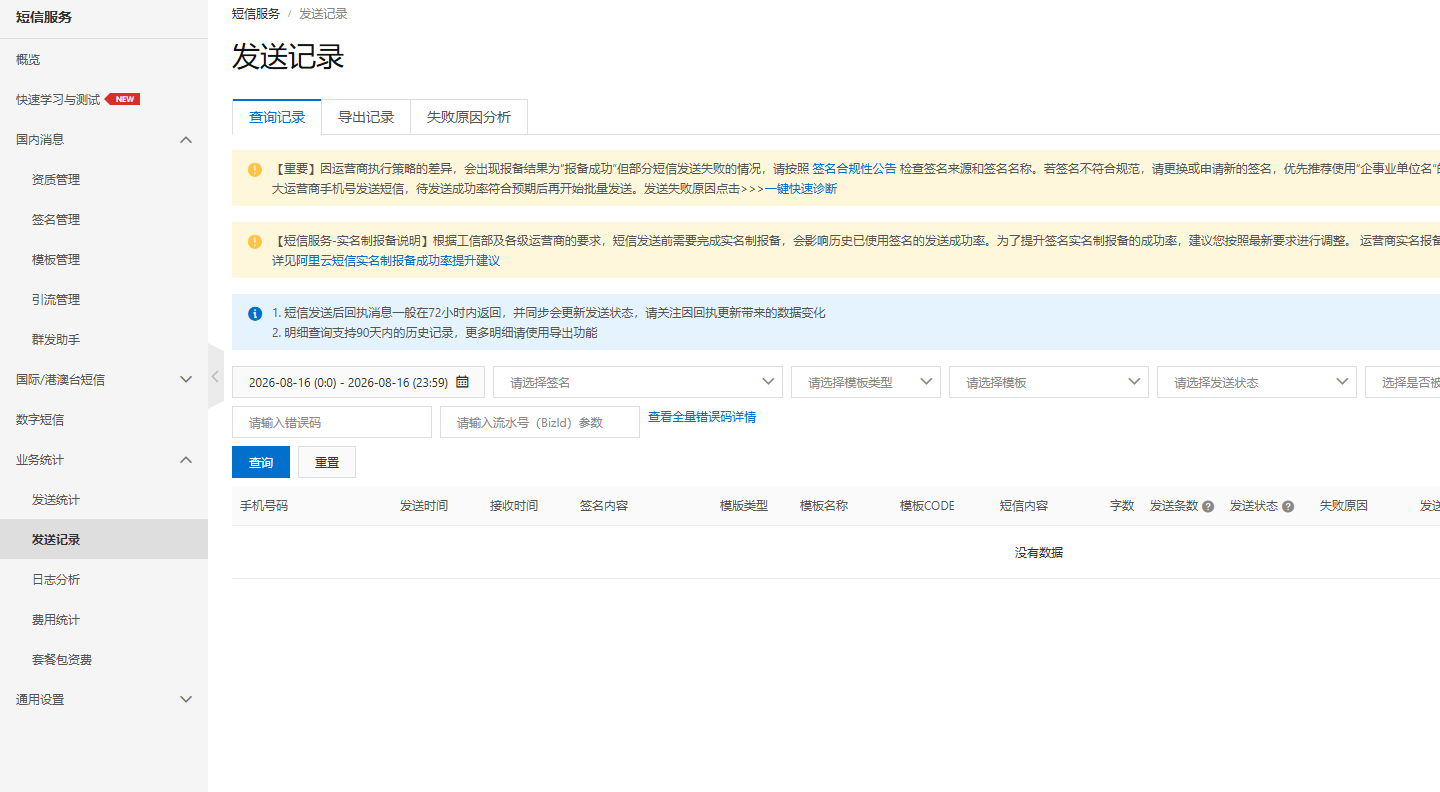Click the 手机号码 column header

[x=264, y=506]
